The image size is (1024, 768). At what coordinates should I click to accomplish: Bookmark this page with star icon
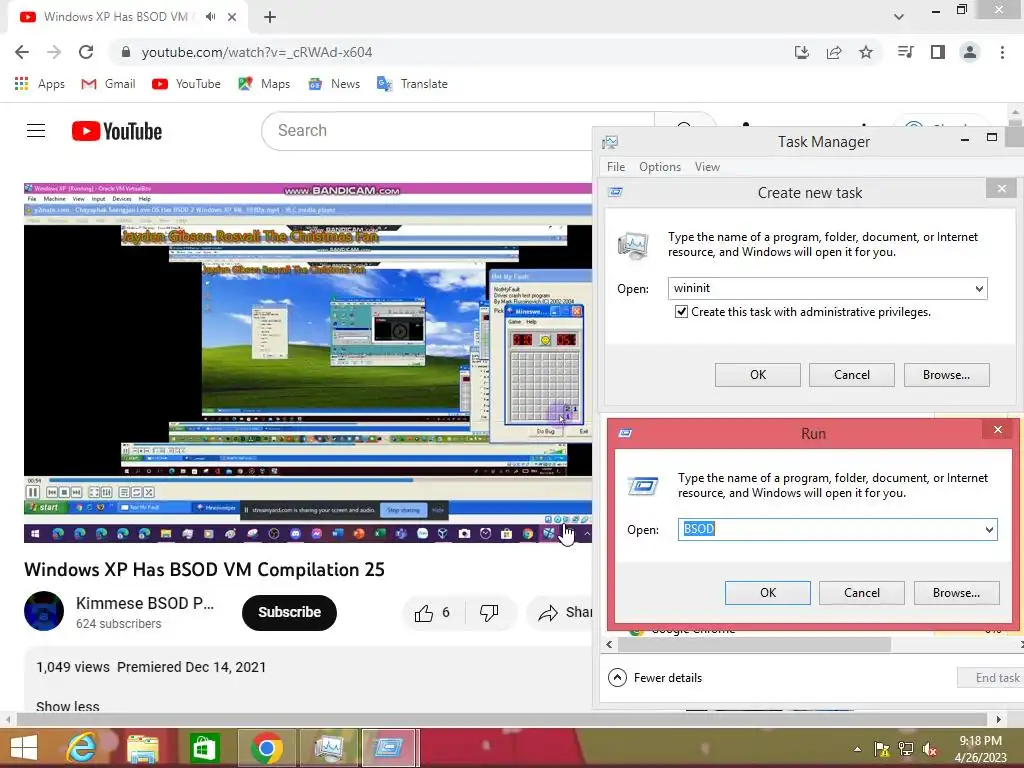click(x=865, y=52)
